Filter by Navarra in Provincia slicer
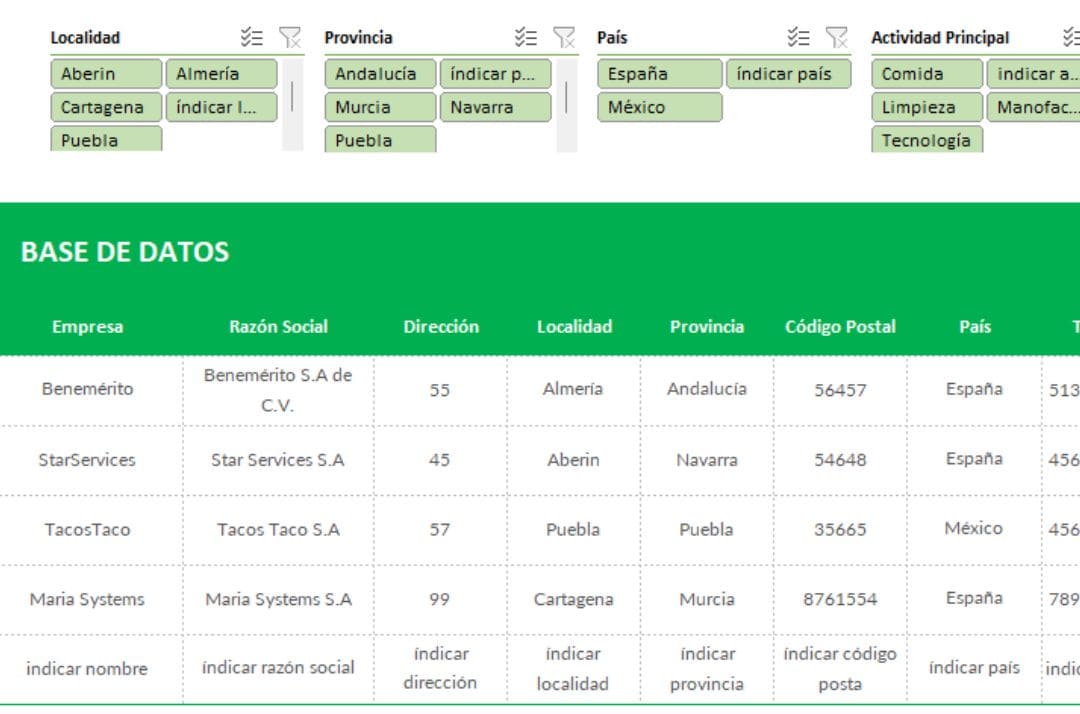The width and height of the screenshot is (1080, 714). 495,107
